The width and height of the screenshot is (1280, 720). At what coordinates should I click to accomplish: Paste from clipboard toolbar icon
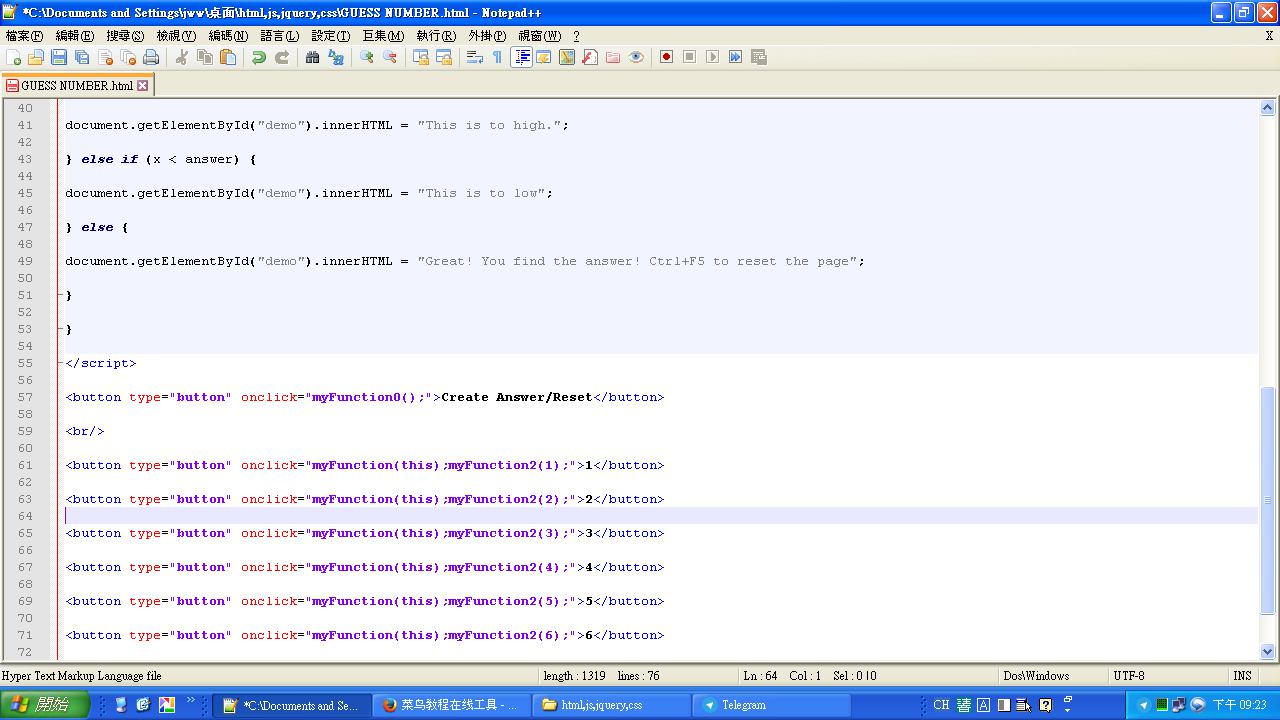[228, 57]
